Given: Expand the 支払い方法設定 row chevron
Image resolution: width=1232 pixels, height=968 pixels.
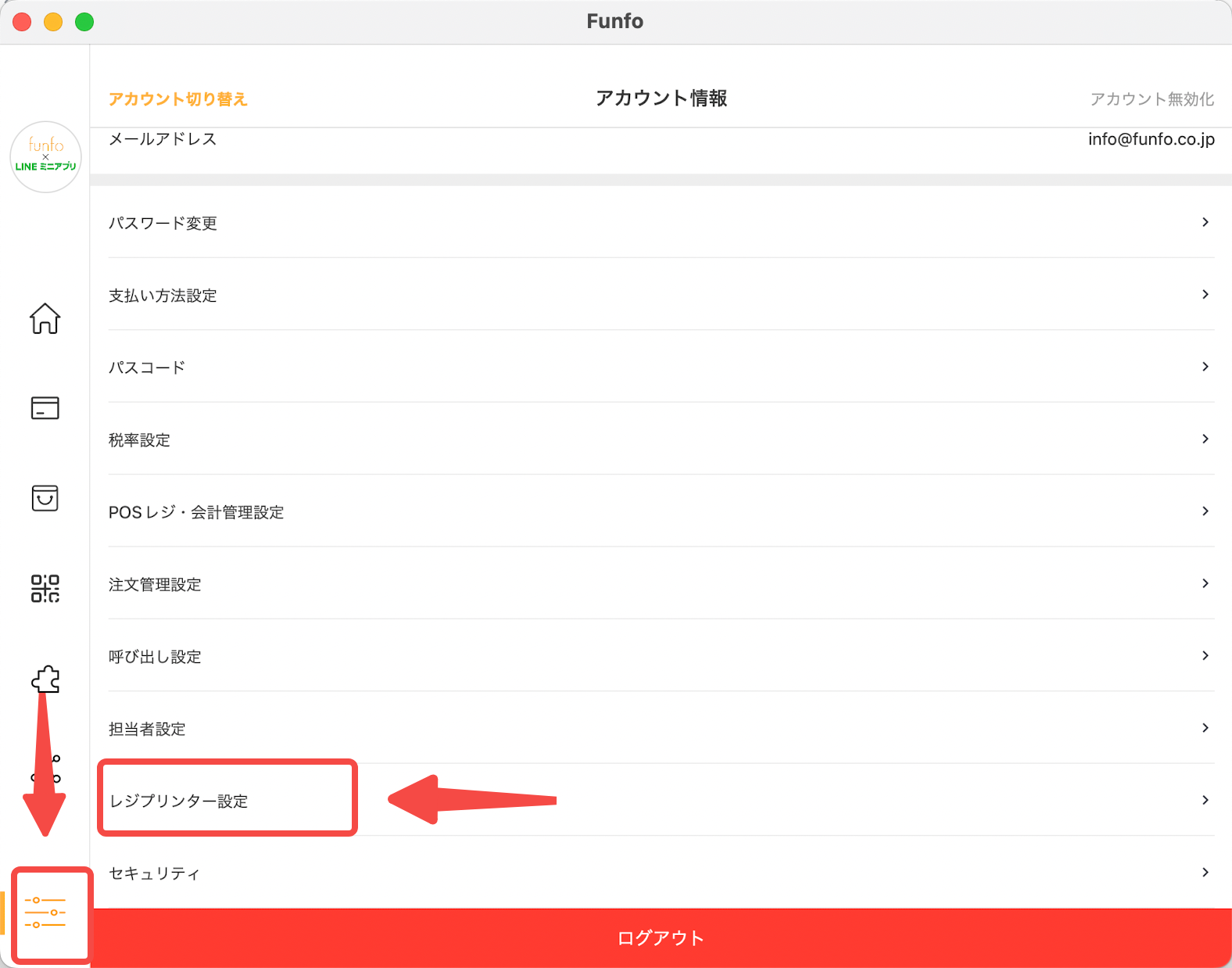Looking at the screenshot, I should [x=1205, y=295].
